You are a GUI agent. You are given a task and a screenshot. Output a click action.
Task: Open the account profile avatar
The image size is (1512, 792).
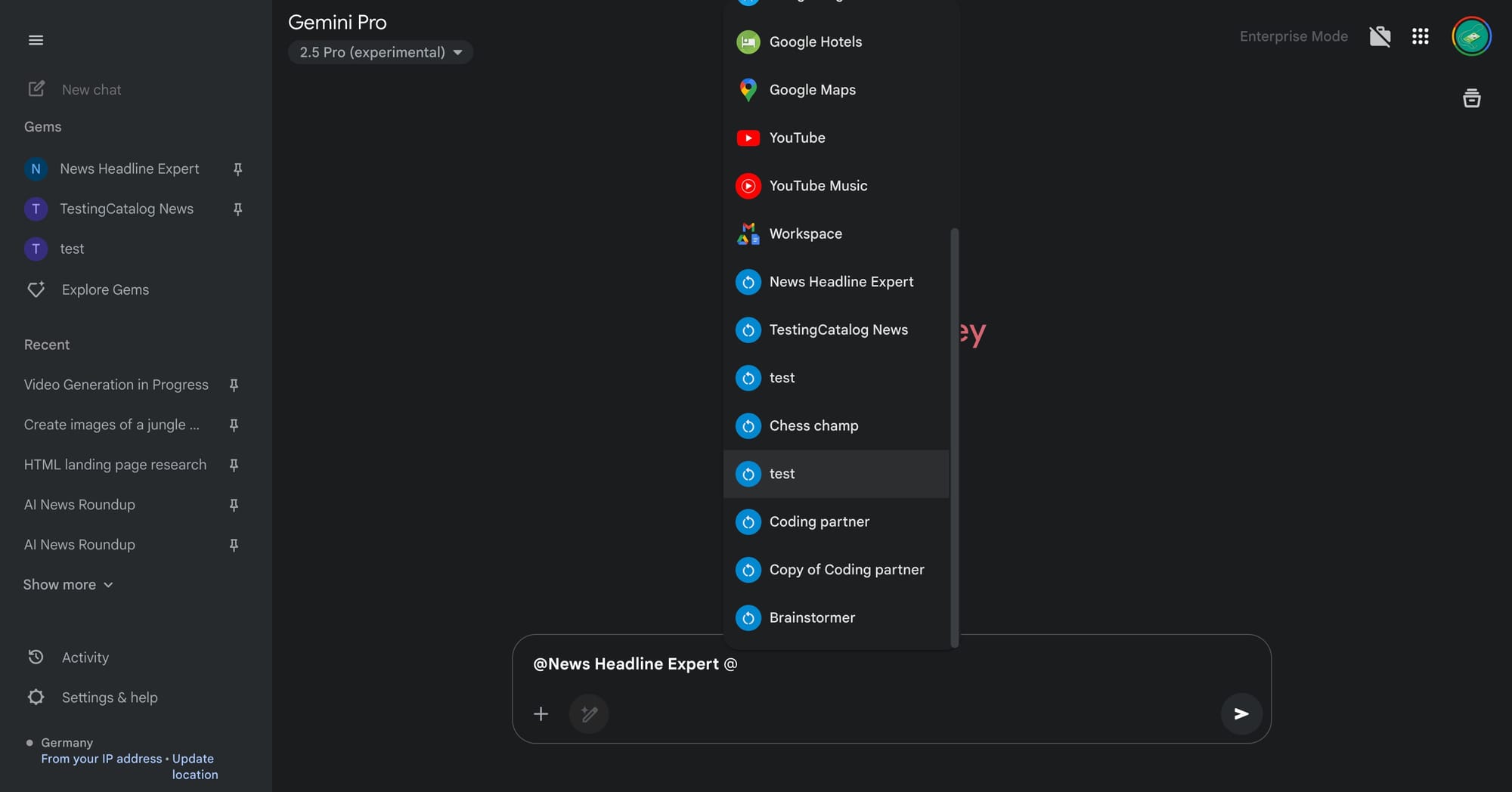(x=1471, y=36)
